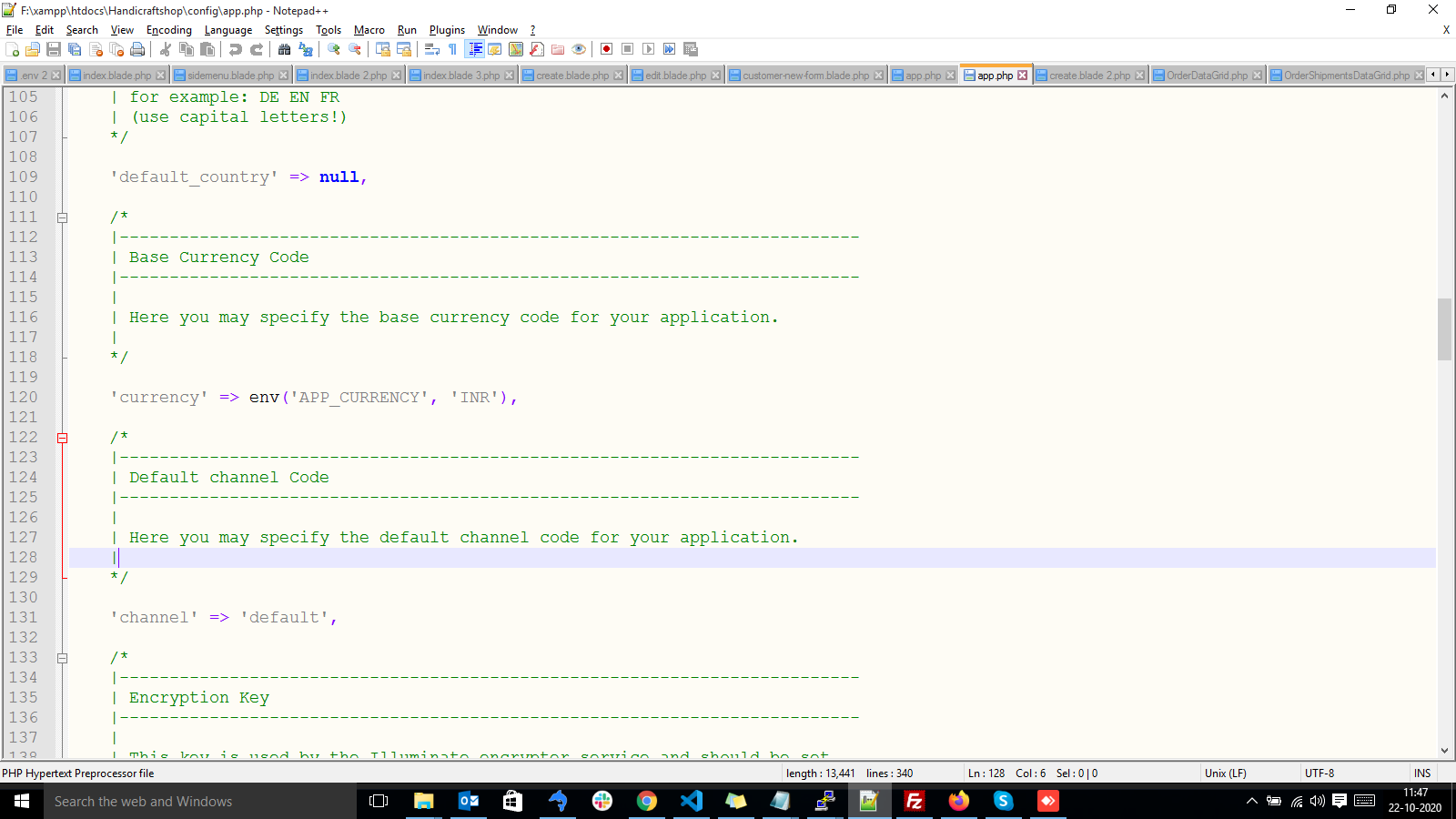The height and width of the screenshot is (819, 1456).
Task: Open the Language menu
Action: 228,30
